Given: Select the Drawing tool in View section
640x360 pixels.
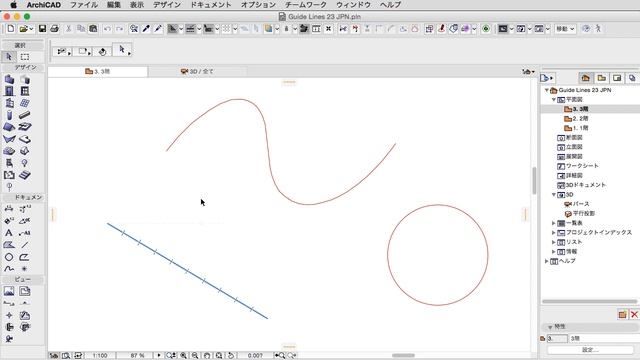Looking at the screenshot, I should [x=25, y=291].
